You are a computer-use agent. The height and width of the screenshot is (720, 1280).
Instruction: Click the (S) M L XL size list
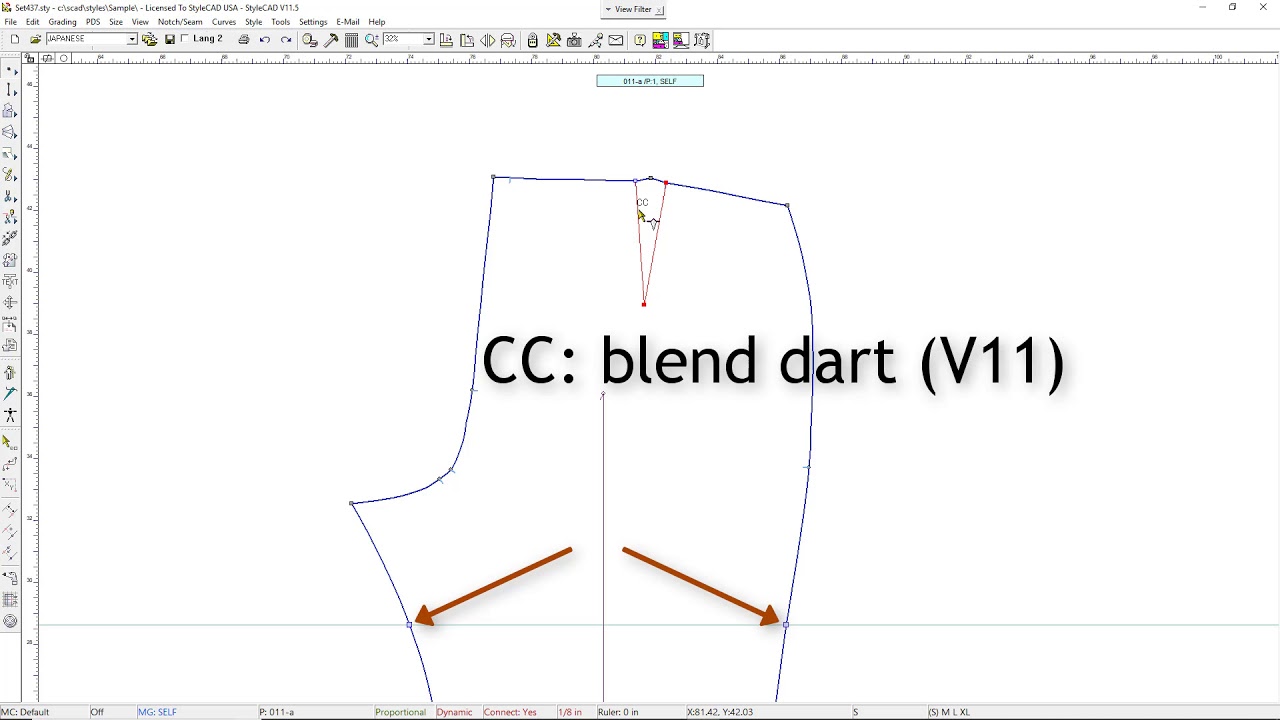pyautogui.click(x=949, y=712)
